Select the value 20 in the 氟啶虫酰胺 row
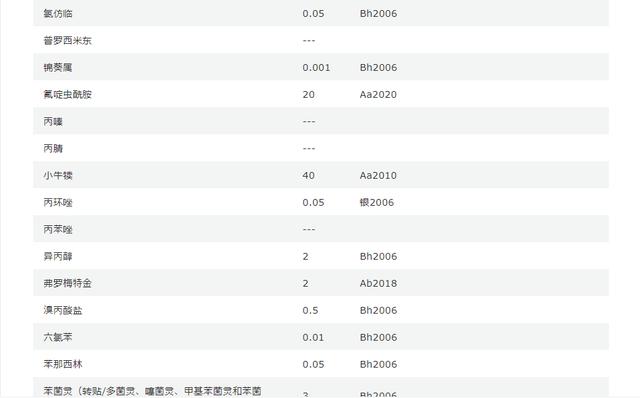Screen dimensions: 640x398 308,94
